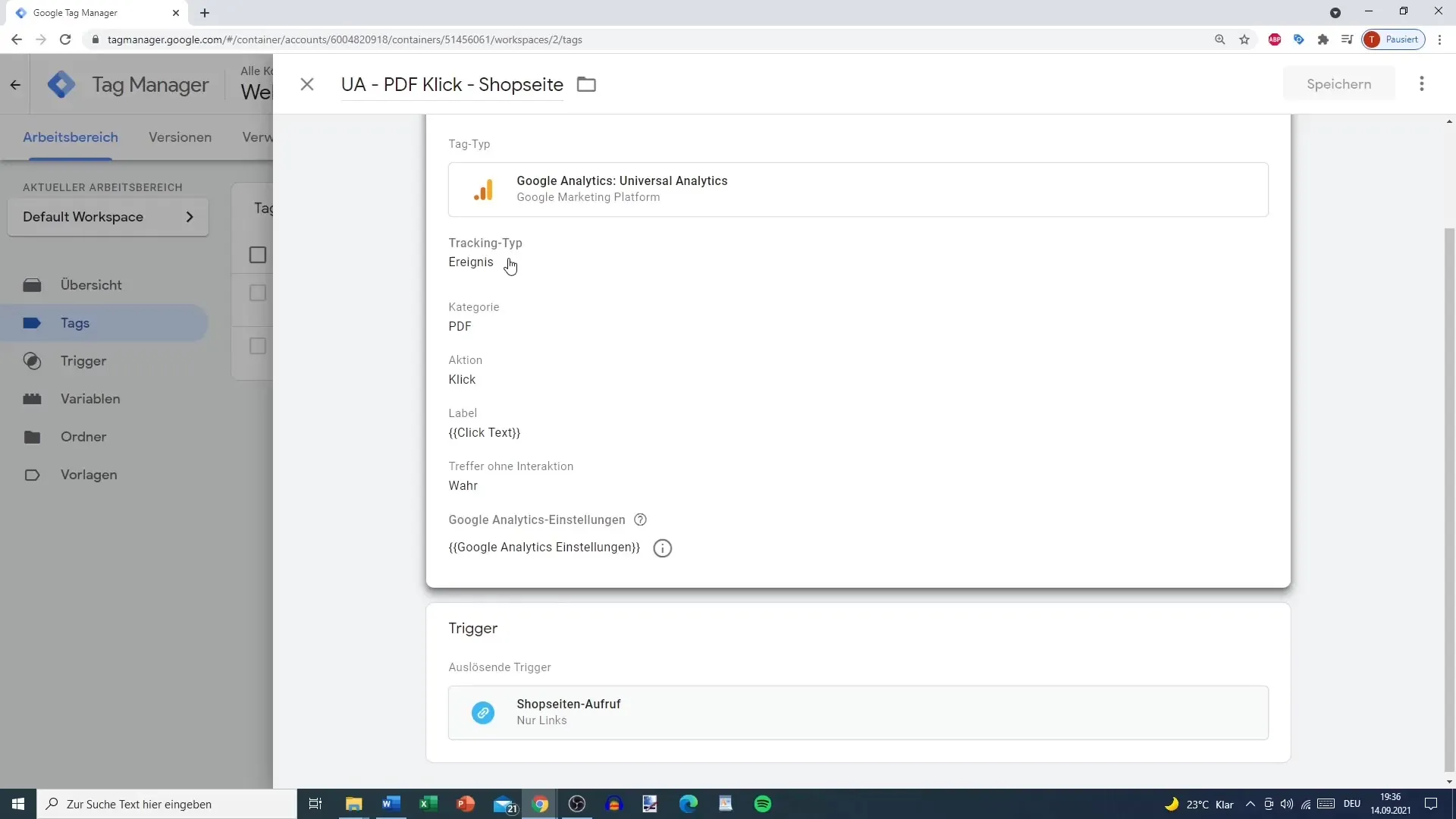
Task: Select the Arbeitsbereich tab
Action: click(x=70, y=137)
